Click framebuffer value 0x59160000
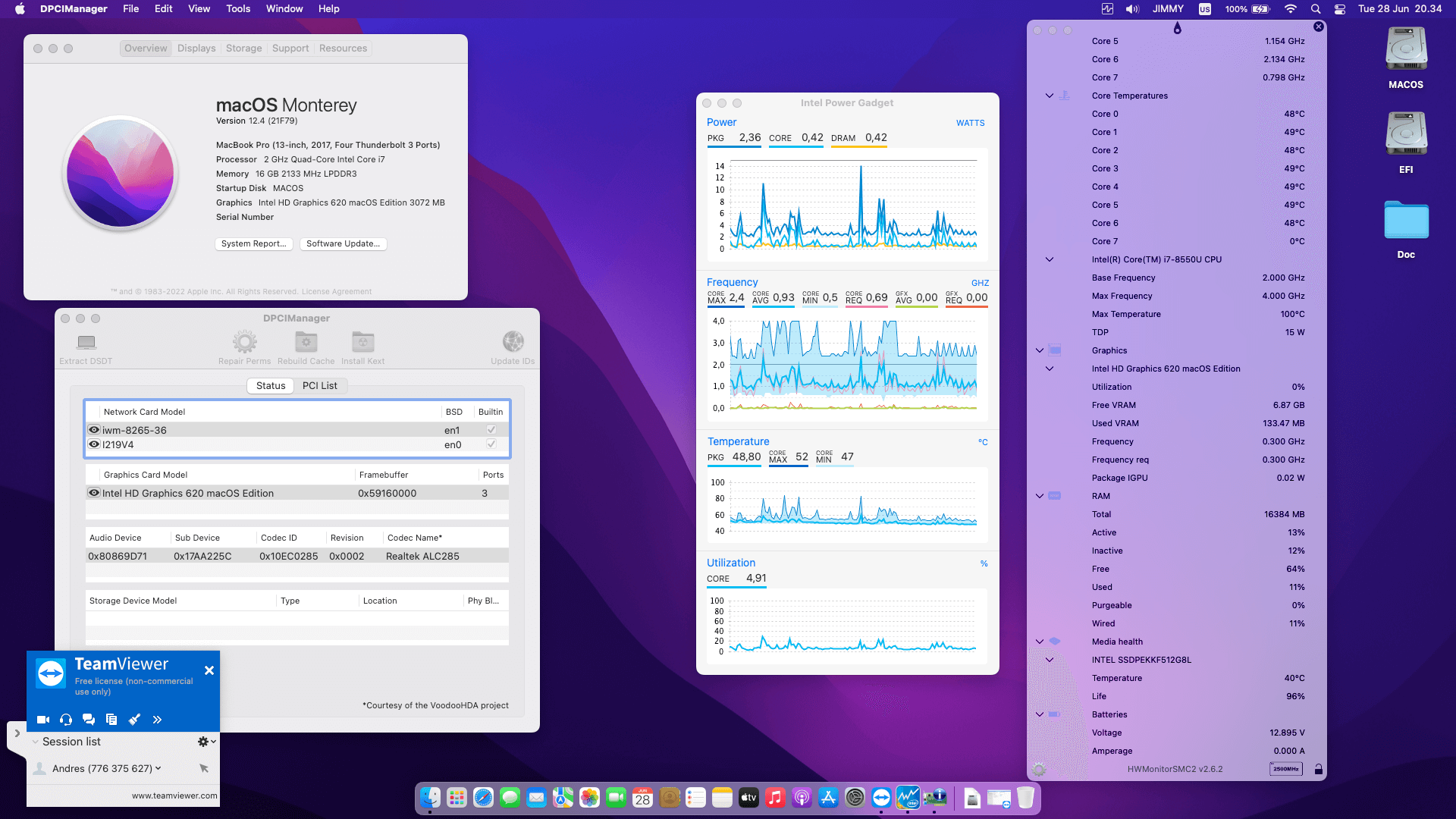This screenshot has width=1456, height=819. pyautogui.click(x=388, y=493)
